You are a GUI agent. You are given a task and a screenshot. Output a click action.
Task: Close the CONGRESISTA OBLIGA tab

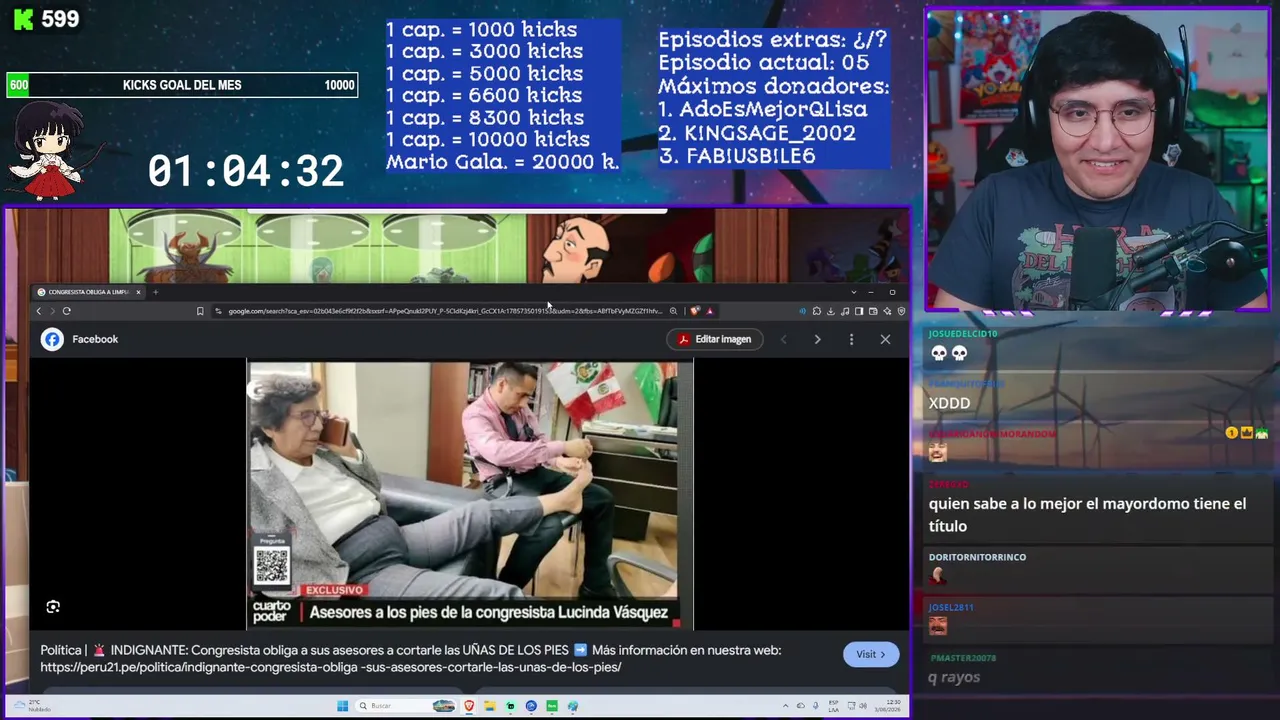pyautogui.click(x=139, y=292)
